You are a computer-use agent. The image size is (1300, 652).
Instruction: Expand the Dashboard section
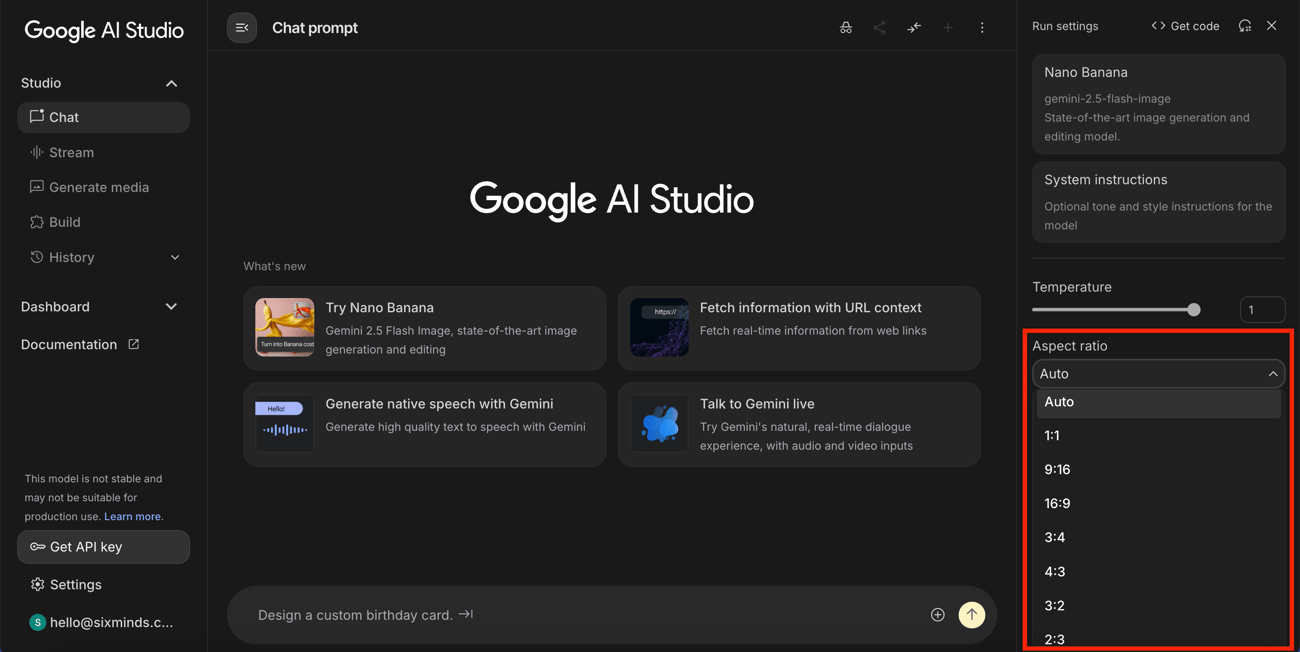tap(171, 307)
